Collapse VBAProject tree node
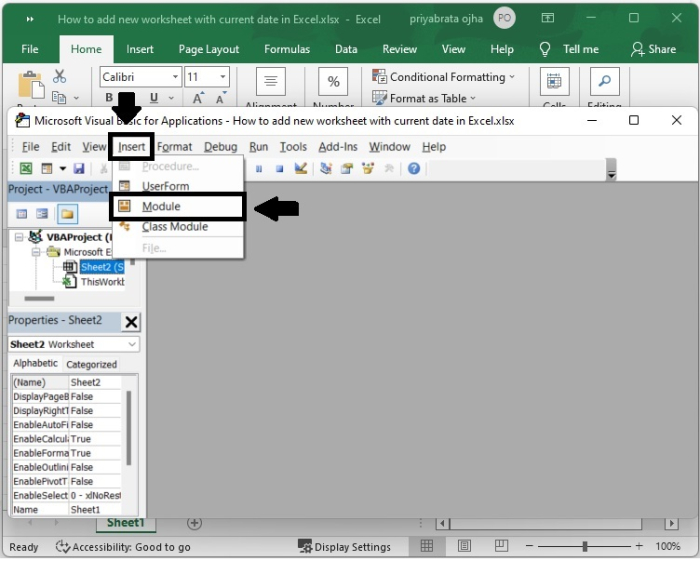 [x=19, y=237]
